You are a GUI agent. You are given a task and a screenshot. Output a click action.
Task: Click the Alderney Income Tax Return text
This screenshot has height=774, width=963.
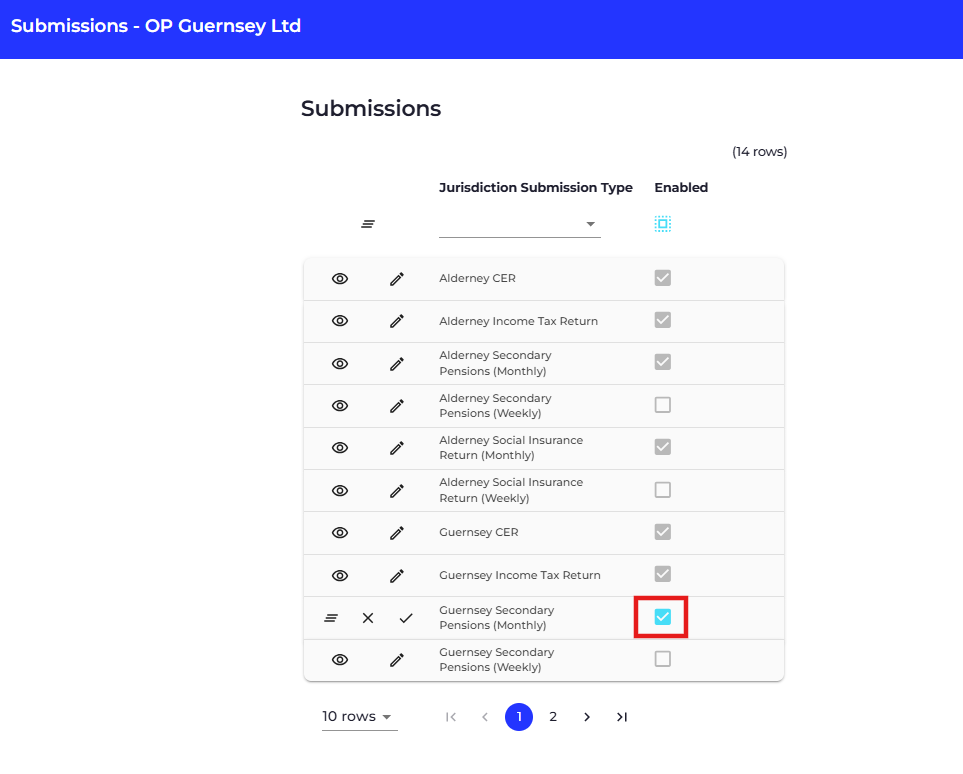[x=518, y=321]
